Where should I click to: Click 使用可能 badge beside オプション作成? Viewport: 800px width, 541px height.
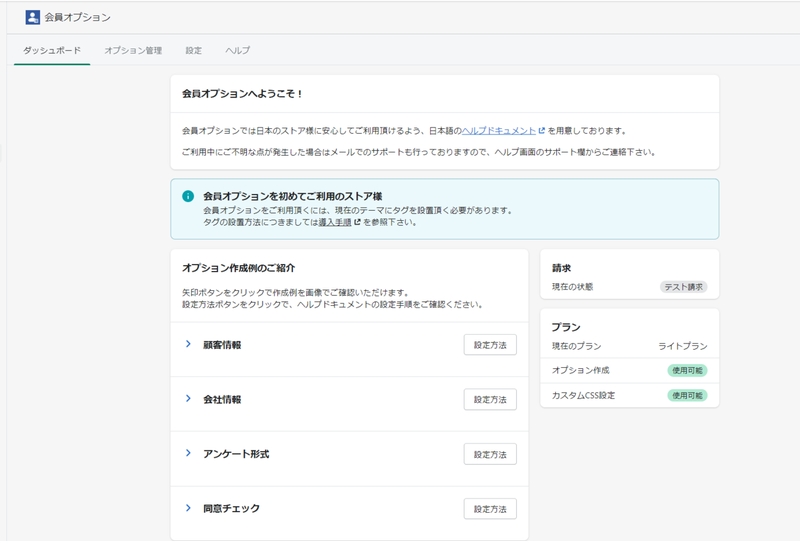point(687,371)
